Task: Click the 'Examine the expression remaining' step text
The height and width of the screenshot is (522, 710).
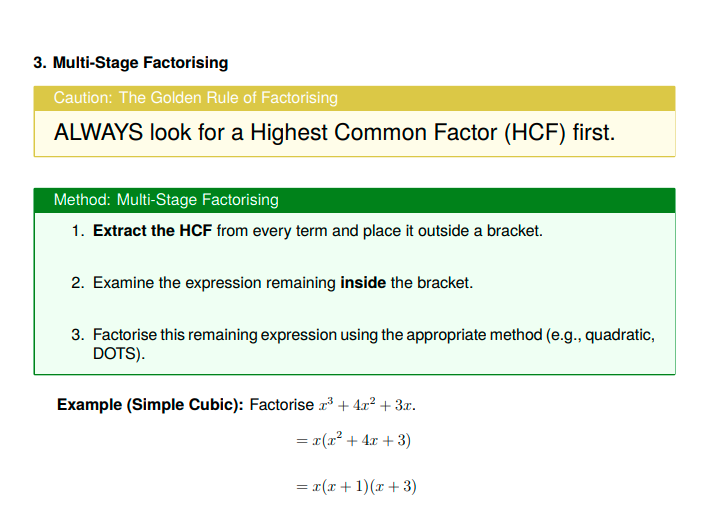Action: click(214, 283)
